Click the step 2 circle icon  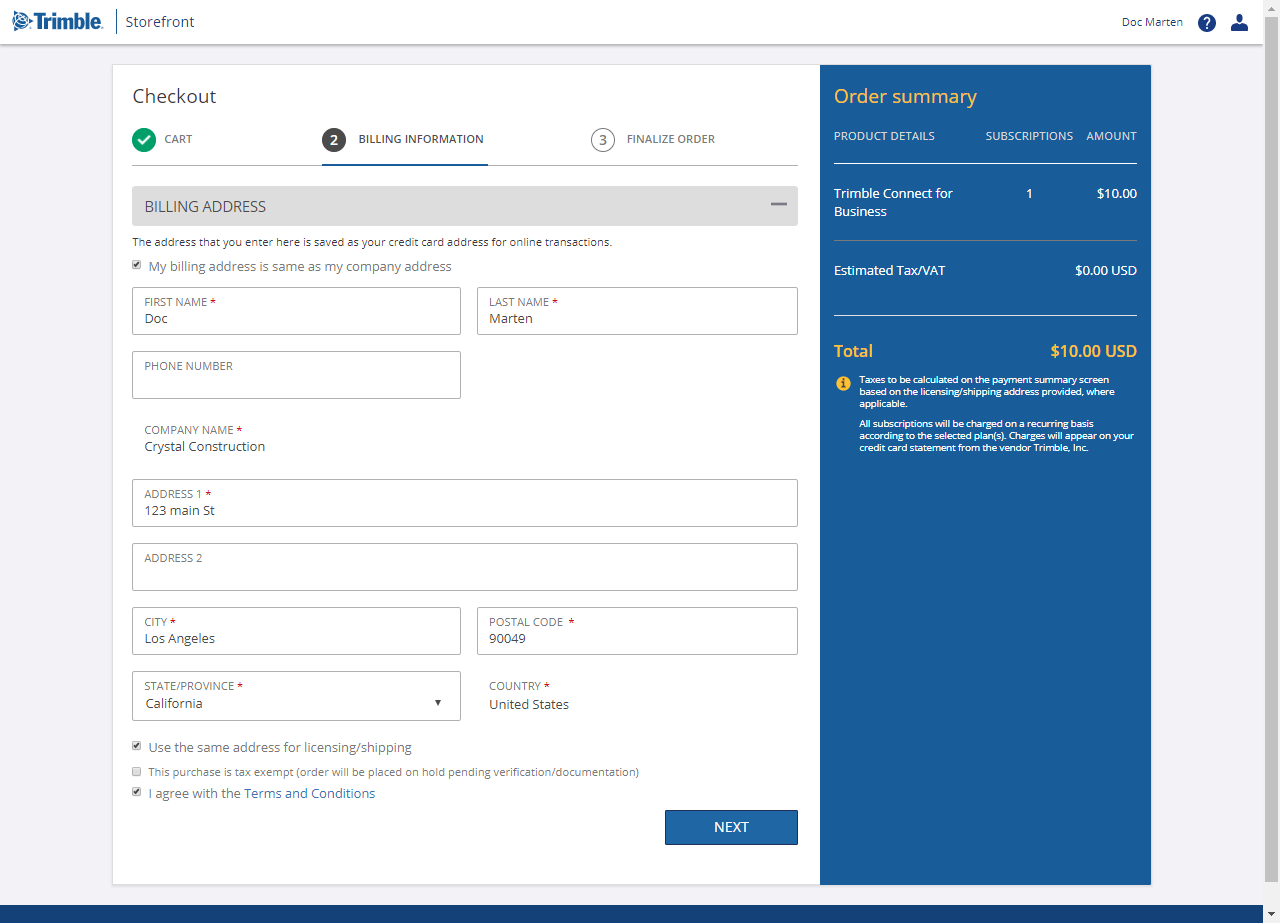(x=334, y=140)
